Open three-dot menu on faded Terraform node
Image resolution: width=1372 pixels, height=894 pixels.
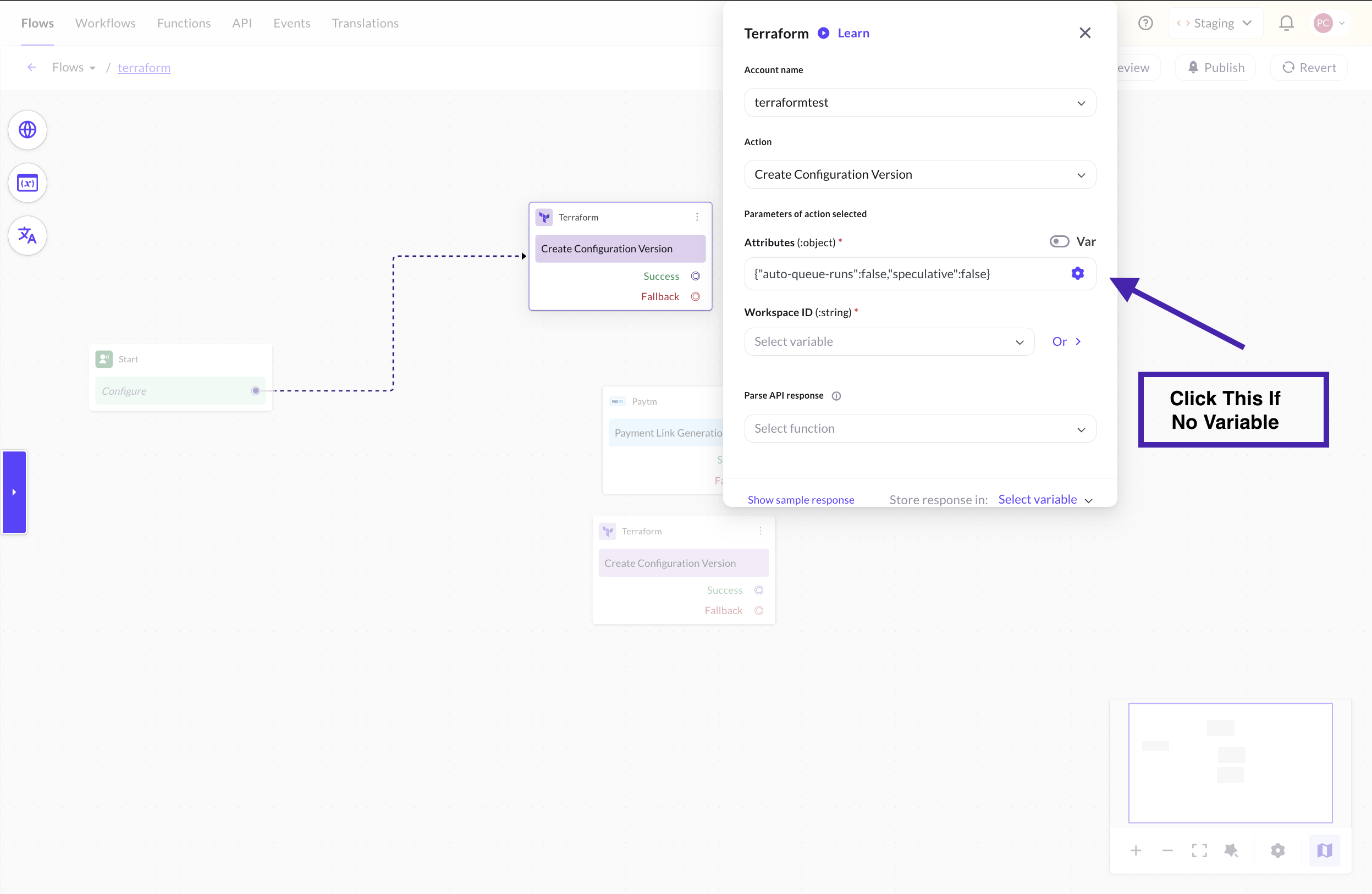pyautogui.click(x=761, y=531)
